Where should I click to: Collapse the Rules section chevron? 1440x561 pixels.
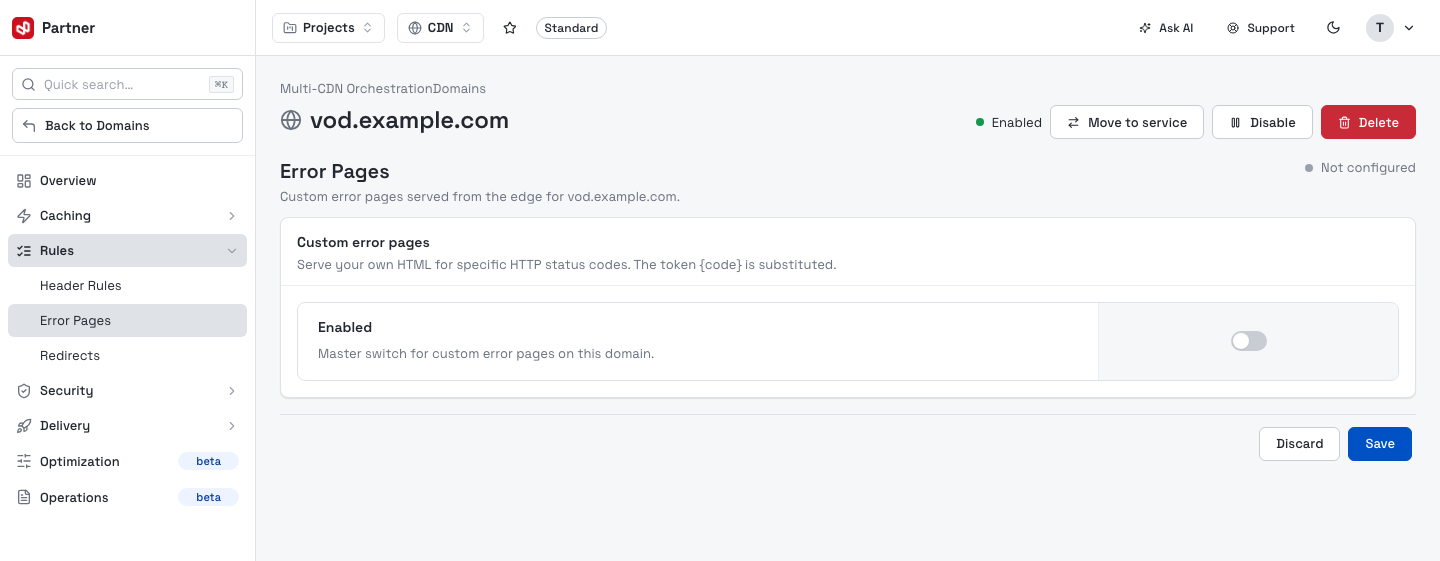click(232, 251)
